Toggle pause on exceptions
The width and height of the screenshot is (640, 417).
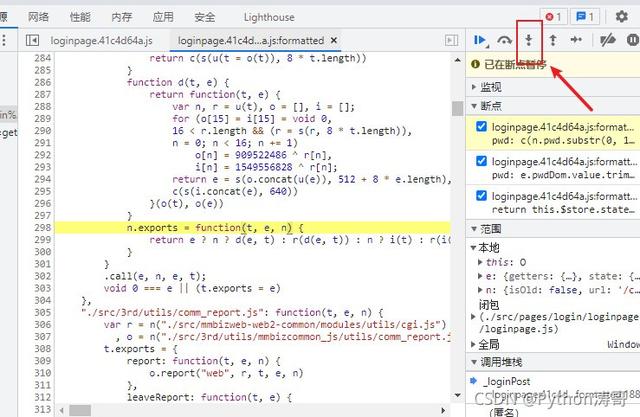(x=633, y=40)
